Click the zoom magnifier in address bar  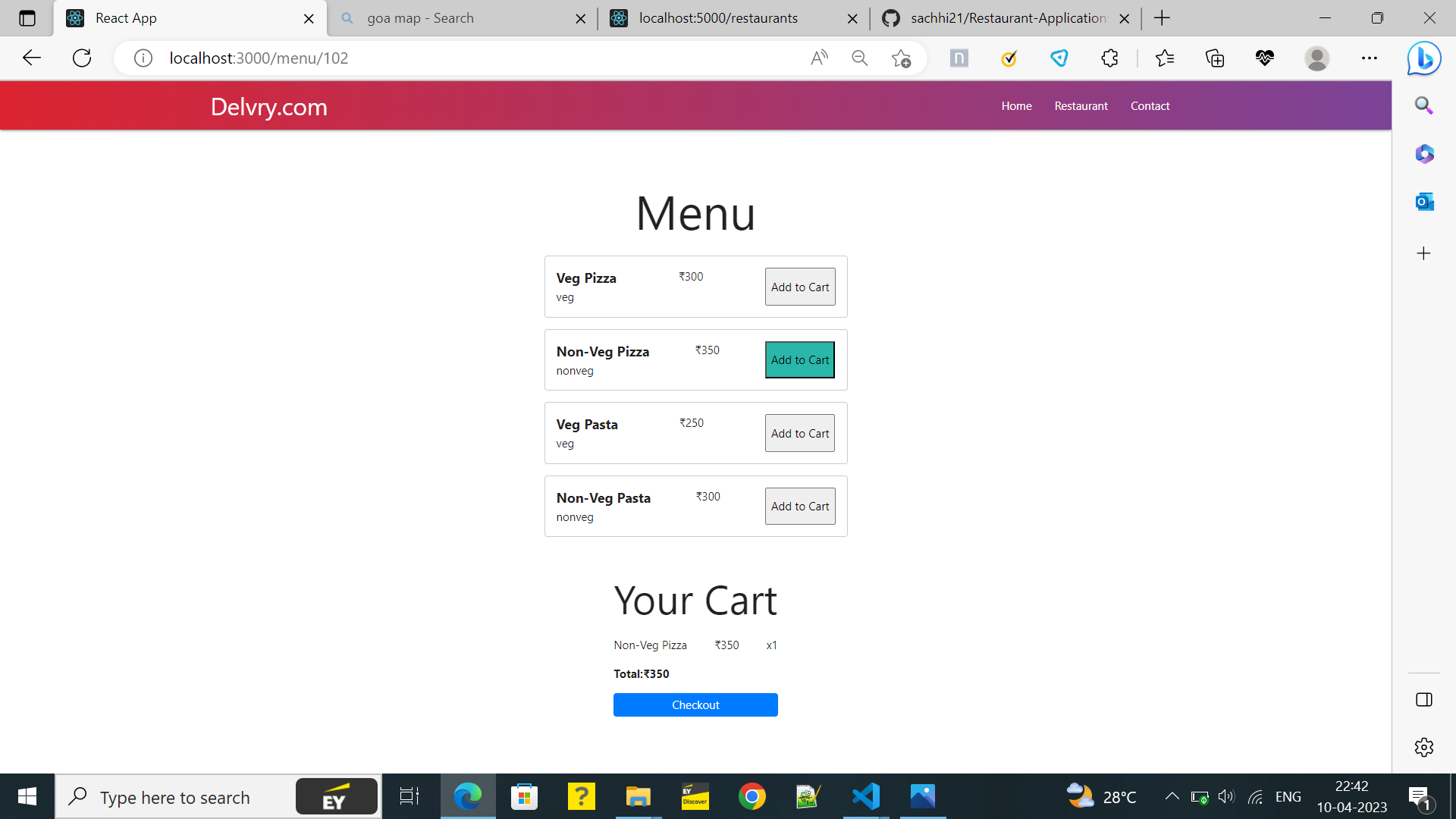pyautogui.click(x=859, y=58)
